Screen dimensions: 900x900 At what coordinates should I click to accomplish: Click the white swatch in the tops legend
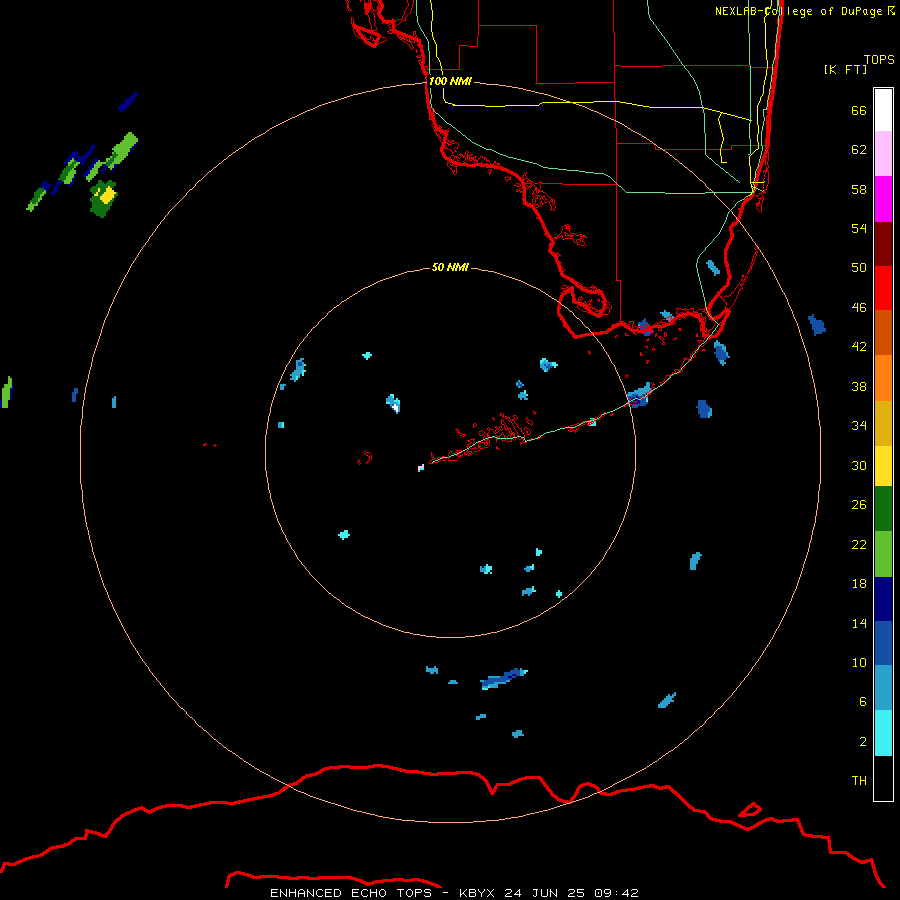pos(883,110)
